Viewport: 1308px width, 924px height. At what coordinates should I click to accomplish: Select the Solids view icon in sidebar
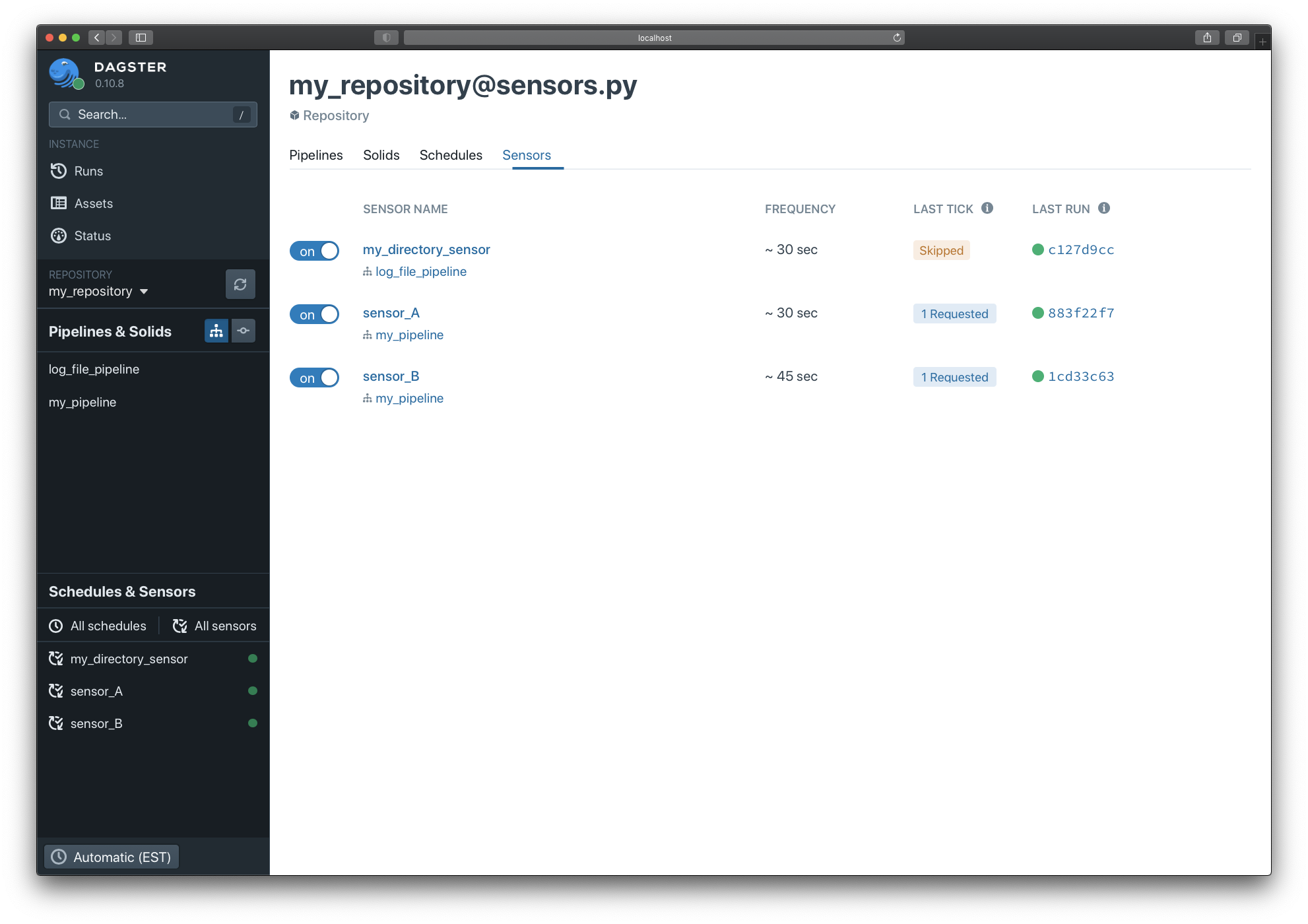click(244, 331)
